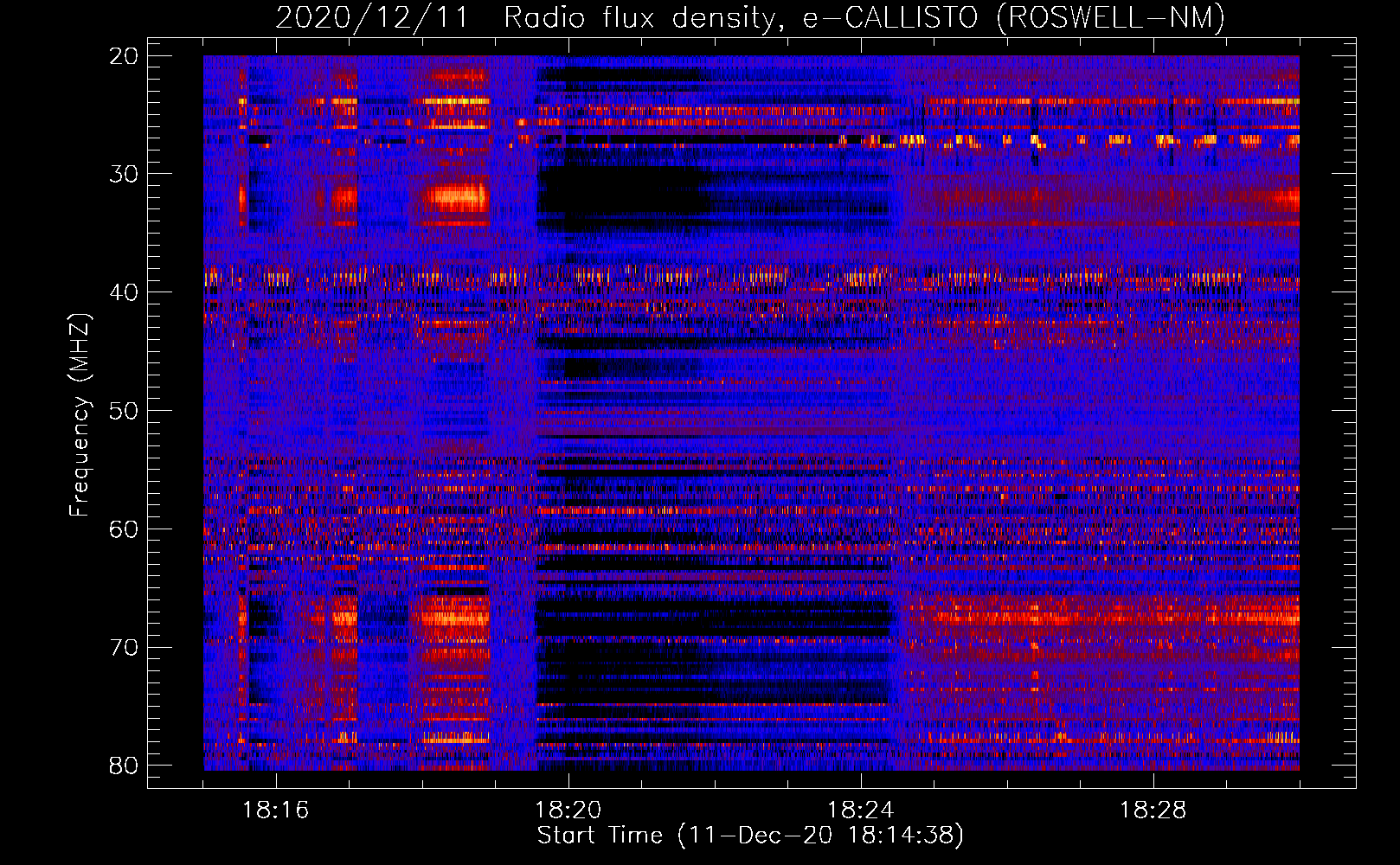This screenshot has width=1400, height=865.
Task: Click the 'Frequency (MHZ)' axis label
Action: tap(80, 415)
